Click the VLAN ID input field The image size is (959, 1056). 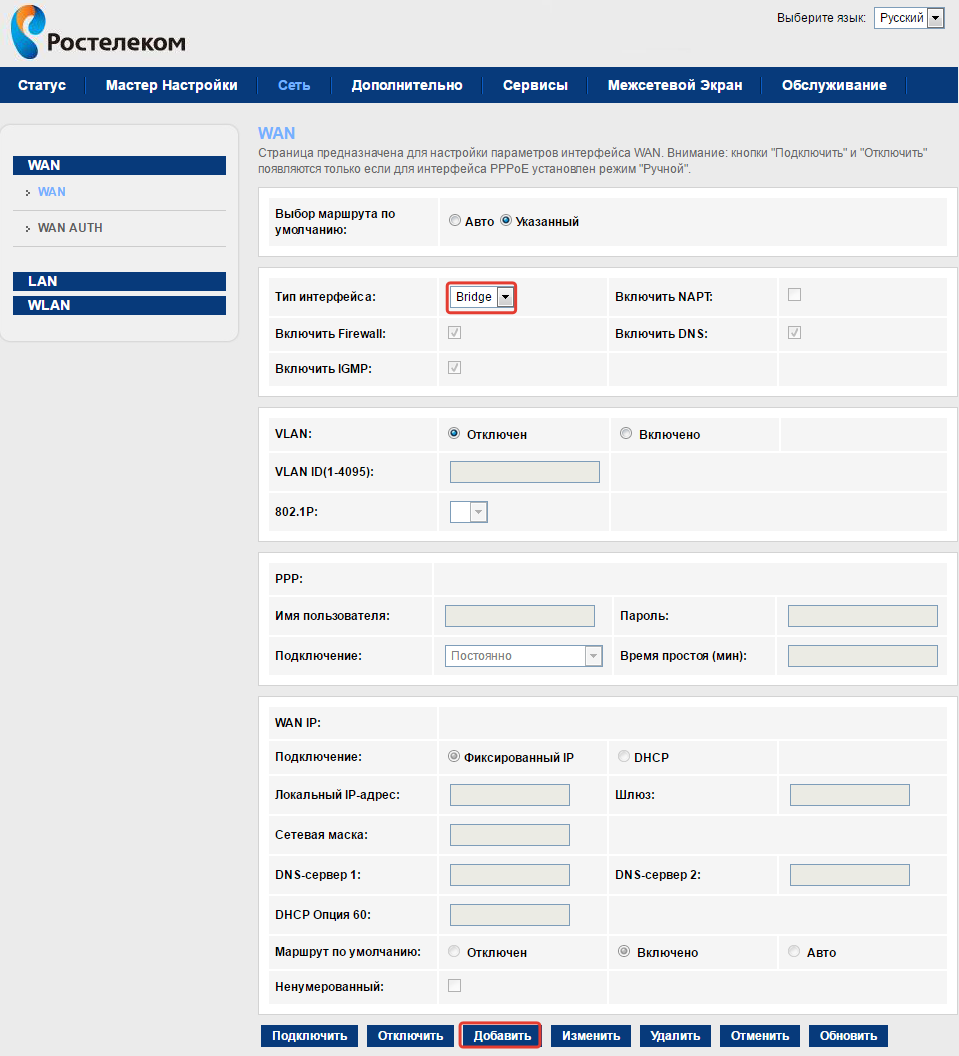[x=524, y=472]
